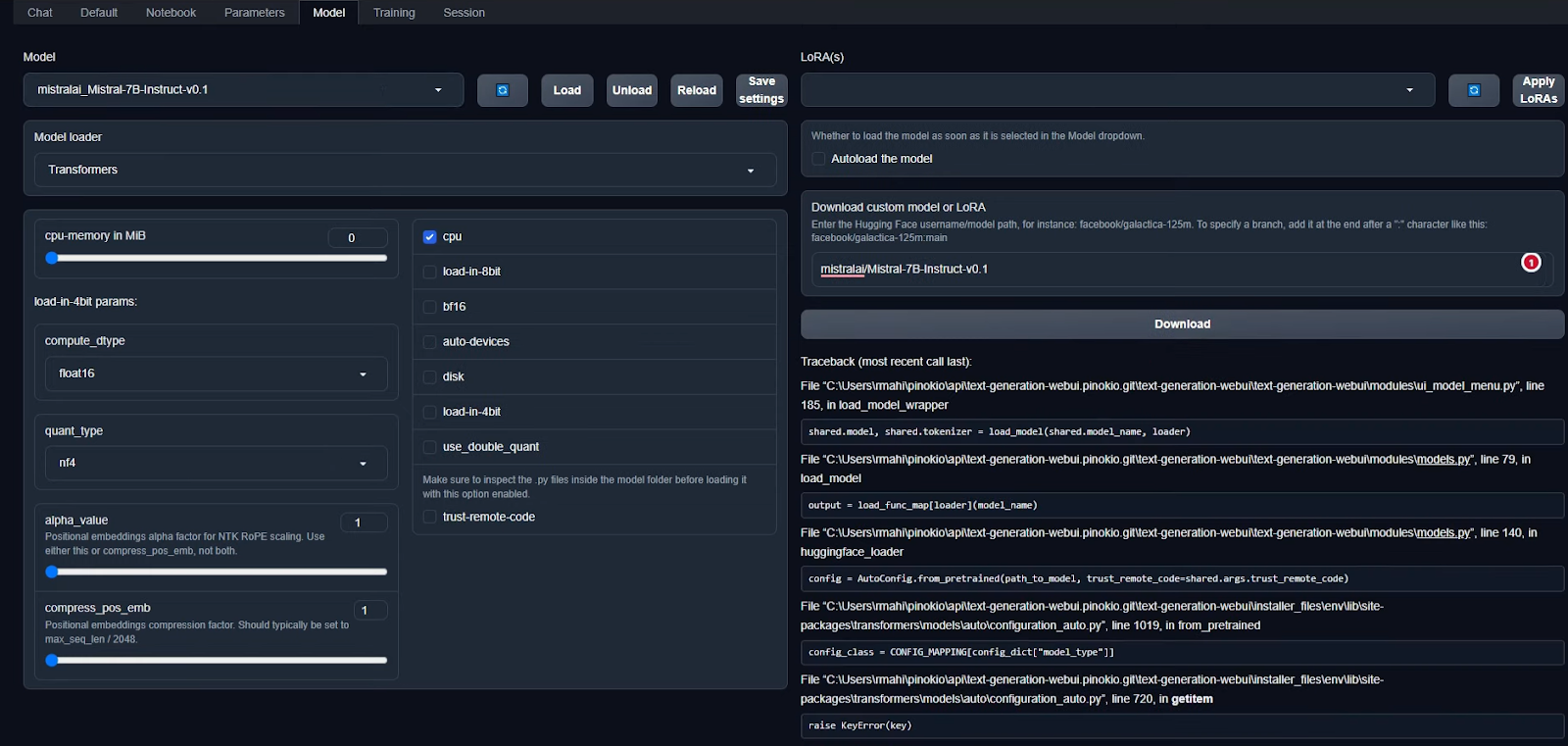Click the 'Traceback (most recent call last):' text
This screenshot has width=1568, height=746.
tap(886, 362)
